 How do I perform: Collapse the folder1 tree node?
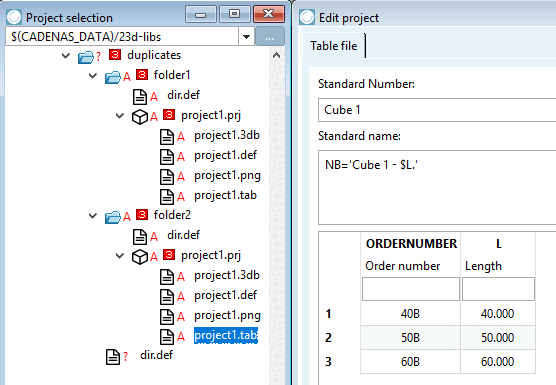click(93, 76)
